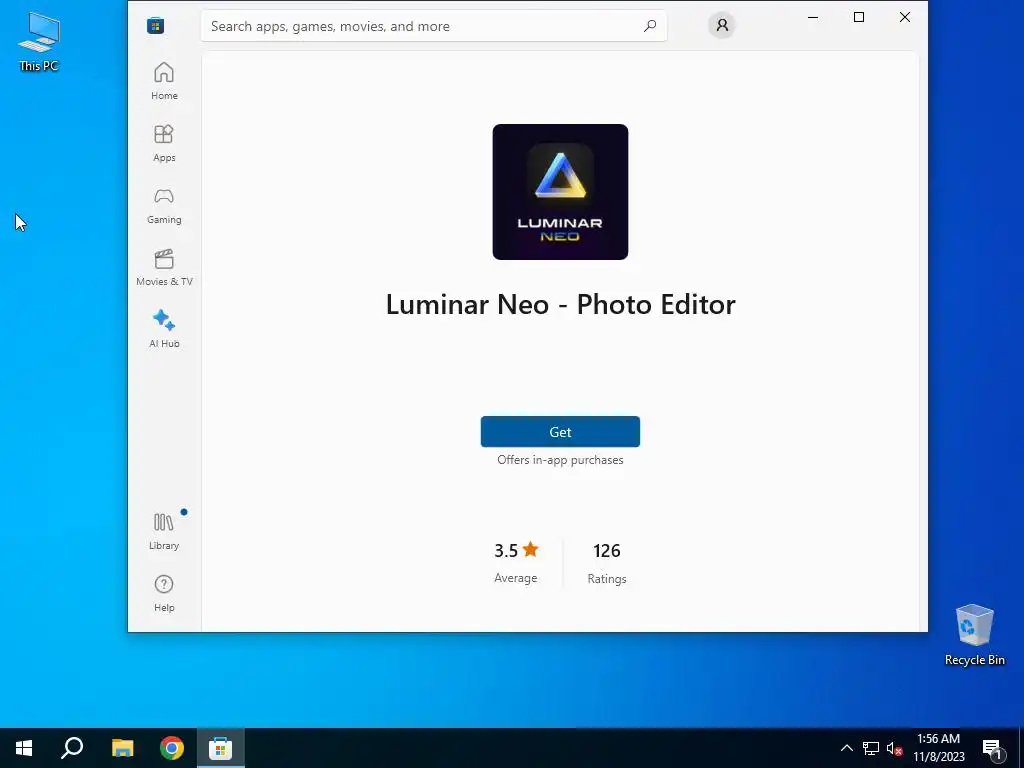This screenshot has width=1024, height=768.
Task: Click the network status tray icon
Action: click(x=871, y=748)
